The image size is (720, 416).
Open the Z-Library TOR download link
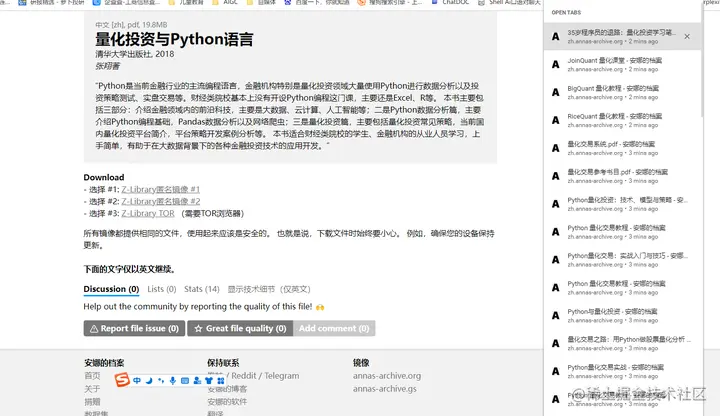(x=148, y=213)
